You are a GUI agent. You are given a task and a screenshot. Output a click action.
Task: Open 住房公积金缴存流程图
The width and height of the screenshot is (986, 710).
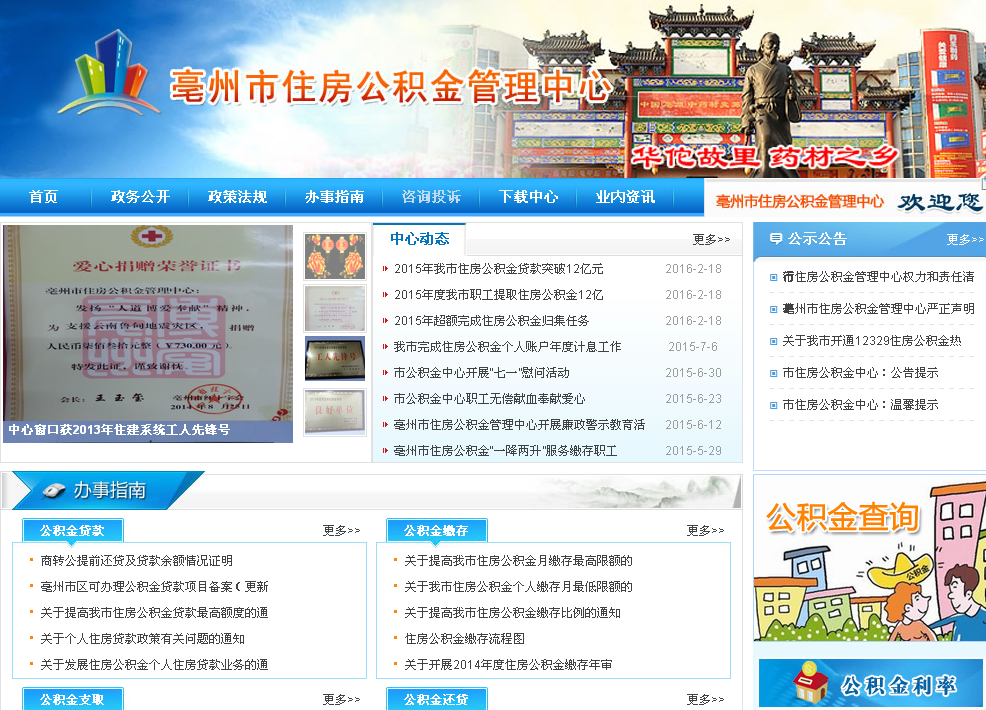(x=465, y=639)
